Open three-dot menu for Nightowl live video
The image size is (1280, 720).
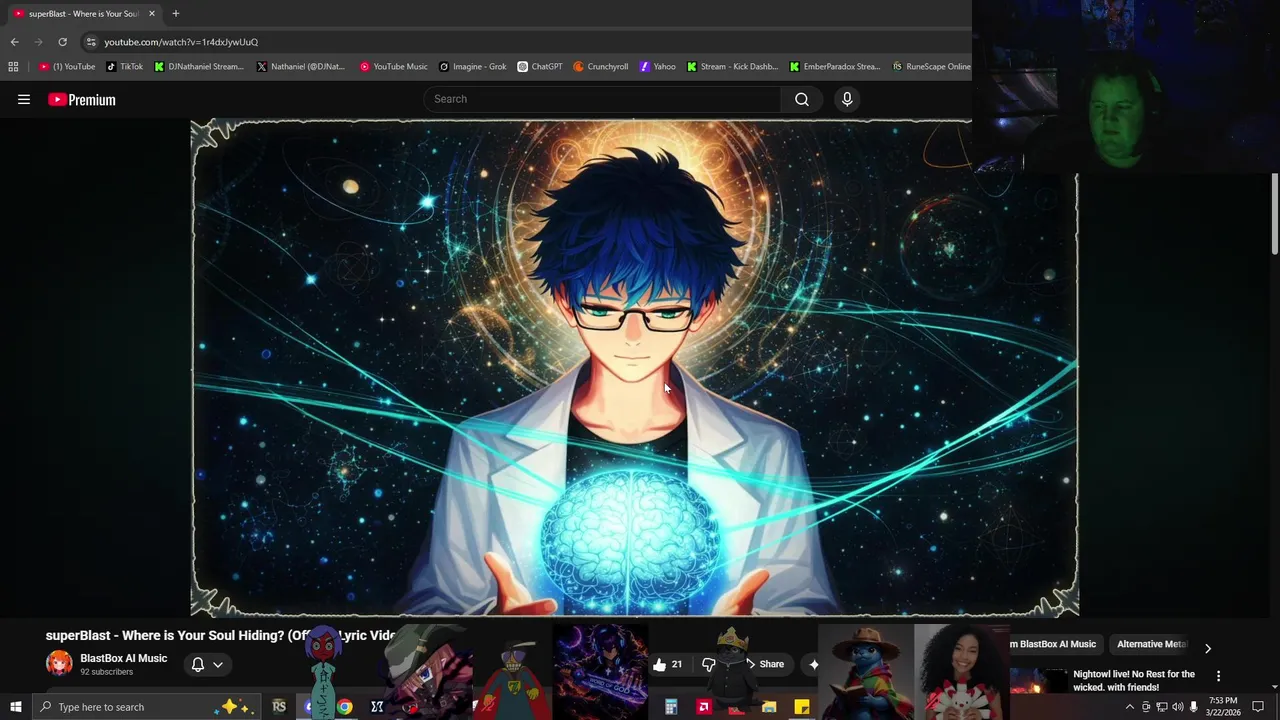(1218, 676)
